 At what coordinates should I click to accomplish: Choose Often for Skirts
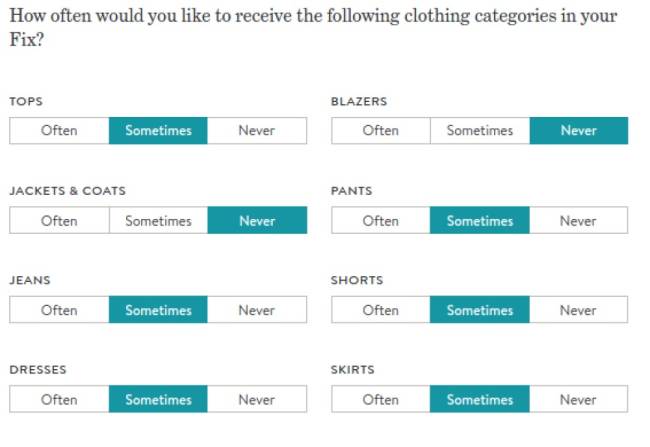coord(381,400)
